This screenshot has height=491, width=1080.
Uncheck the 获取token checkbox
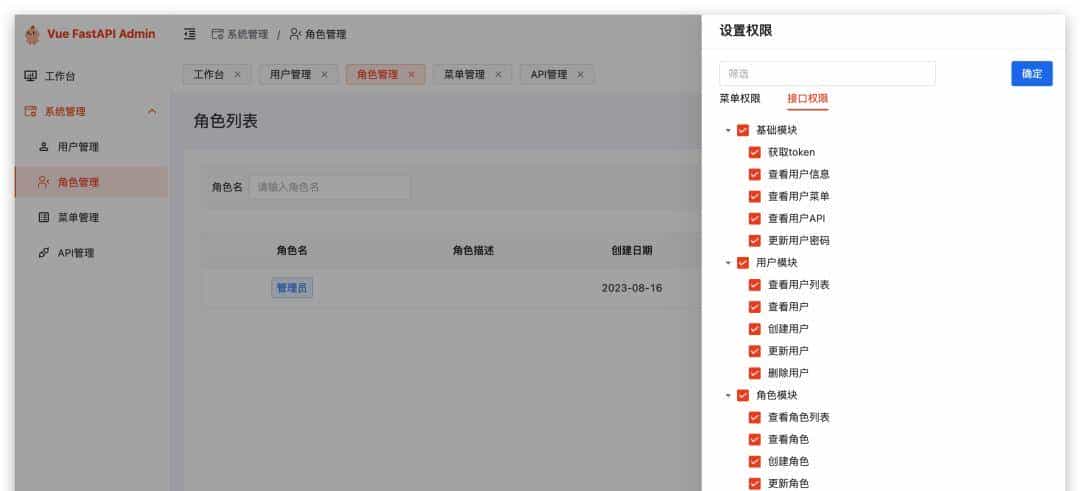coord(755,152)
